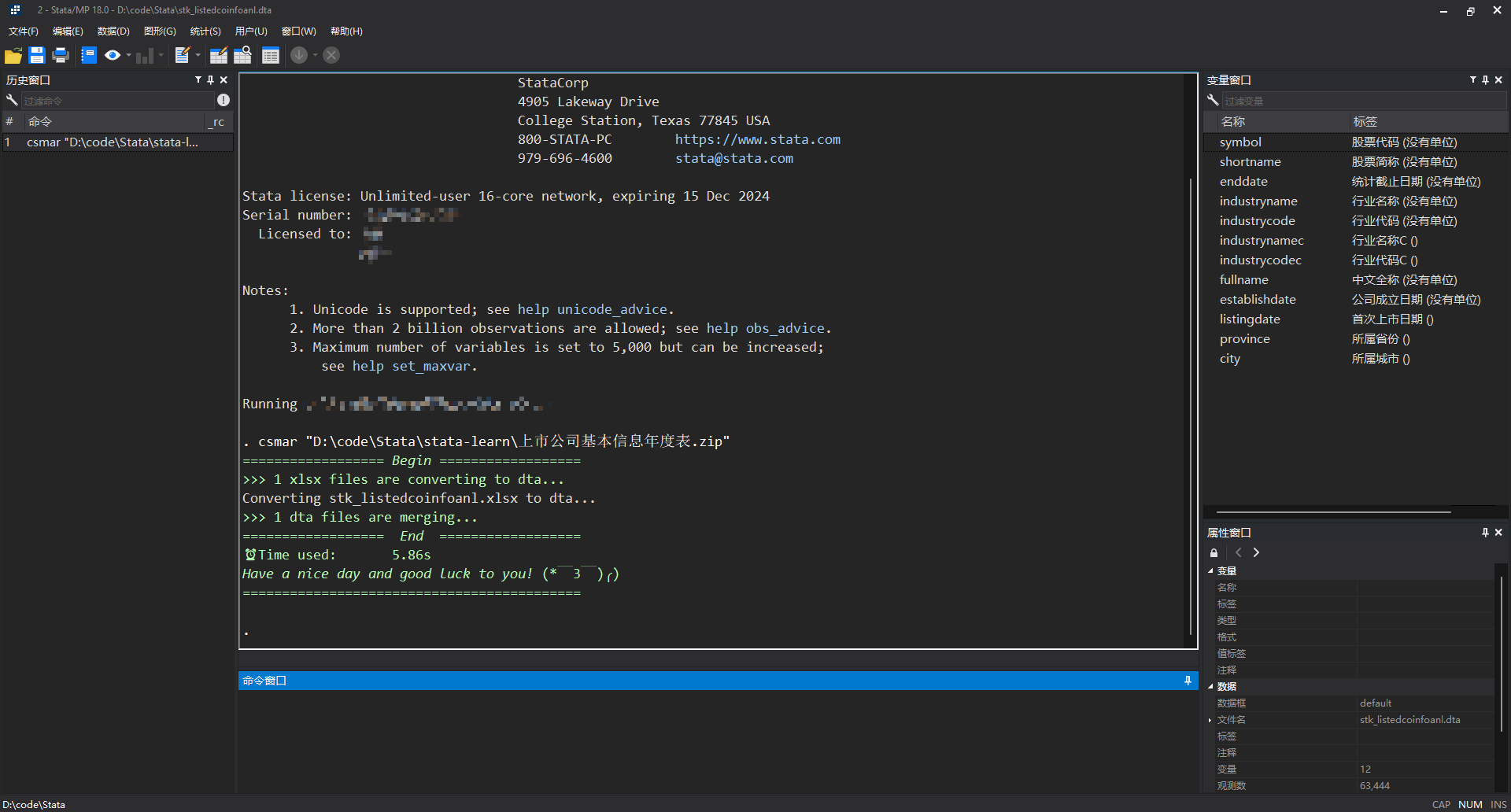
Task: Open the 数据(D) menu
Action: coord(113,31)
